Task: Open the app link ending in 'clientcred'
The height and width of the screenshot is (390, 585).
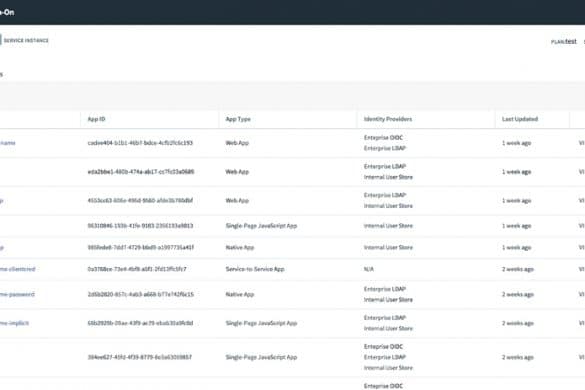Action: tap(17, 269)
